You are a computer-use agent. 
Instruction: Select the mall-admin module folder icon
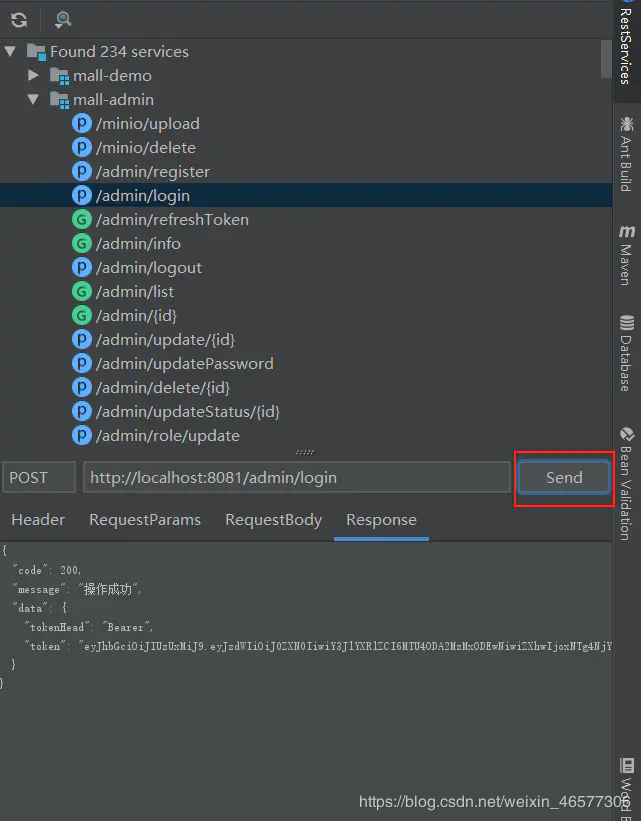(x=59, y=100)
